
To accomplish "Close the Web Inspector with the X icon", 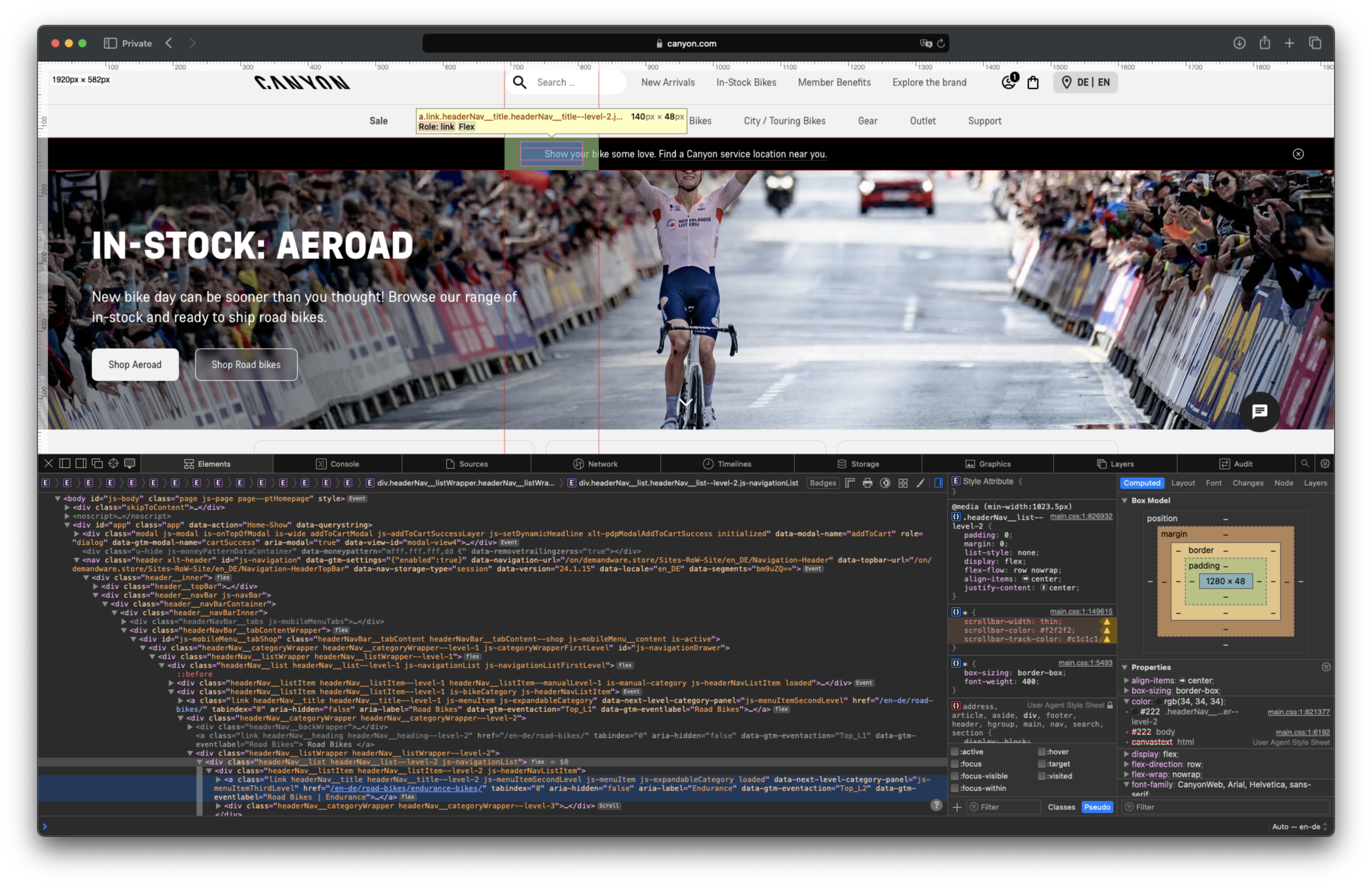I will click(48, 463).
